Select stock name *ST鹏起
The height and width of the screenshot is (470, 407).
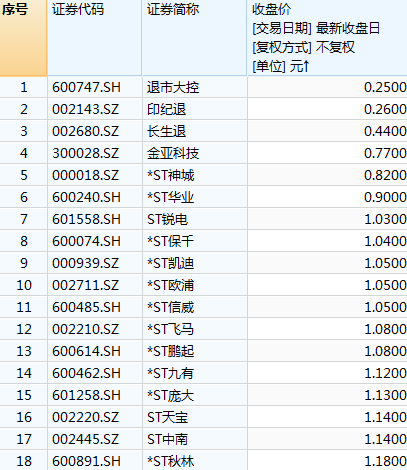pyautogui.click(x=170, y=351)
